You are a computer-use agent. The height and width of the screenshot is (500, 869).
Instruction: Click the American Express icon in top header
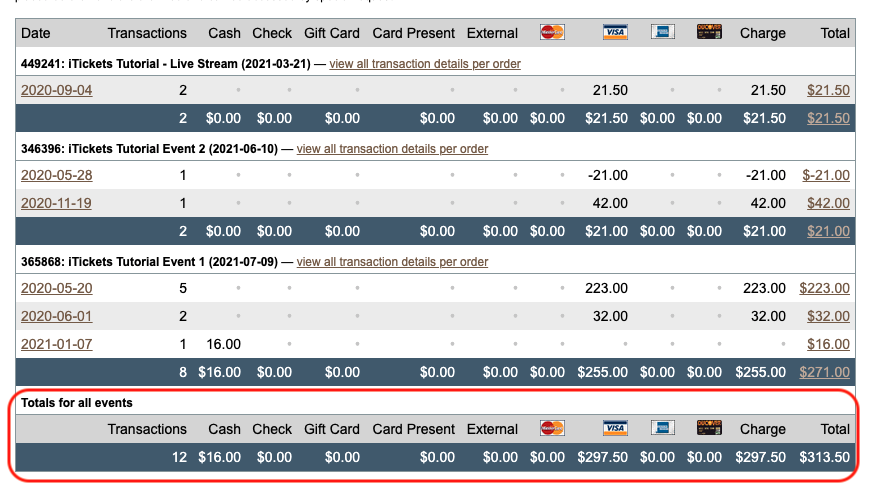pos(662,32)
